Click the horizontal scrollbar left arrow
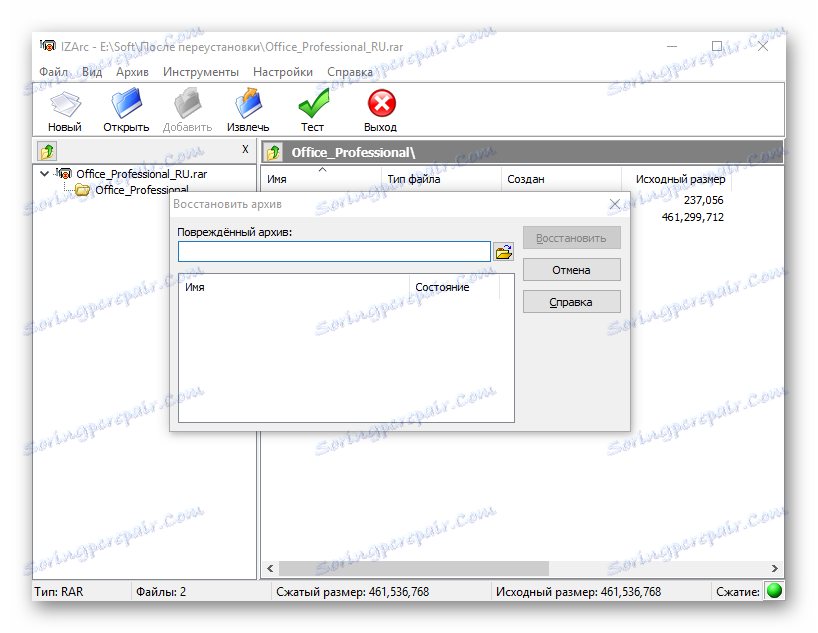The height and width of the screenshot is (633, 818). coord(270,568)
